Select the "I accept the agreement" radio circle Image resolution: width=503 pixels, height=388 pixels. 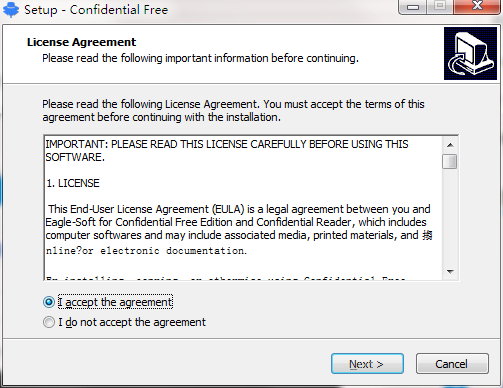pyautogui.click(x=49, y=302)
